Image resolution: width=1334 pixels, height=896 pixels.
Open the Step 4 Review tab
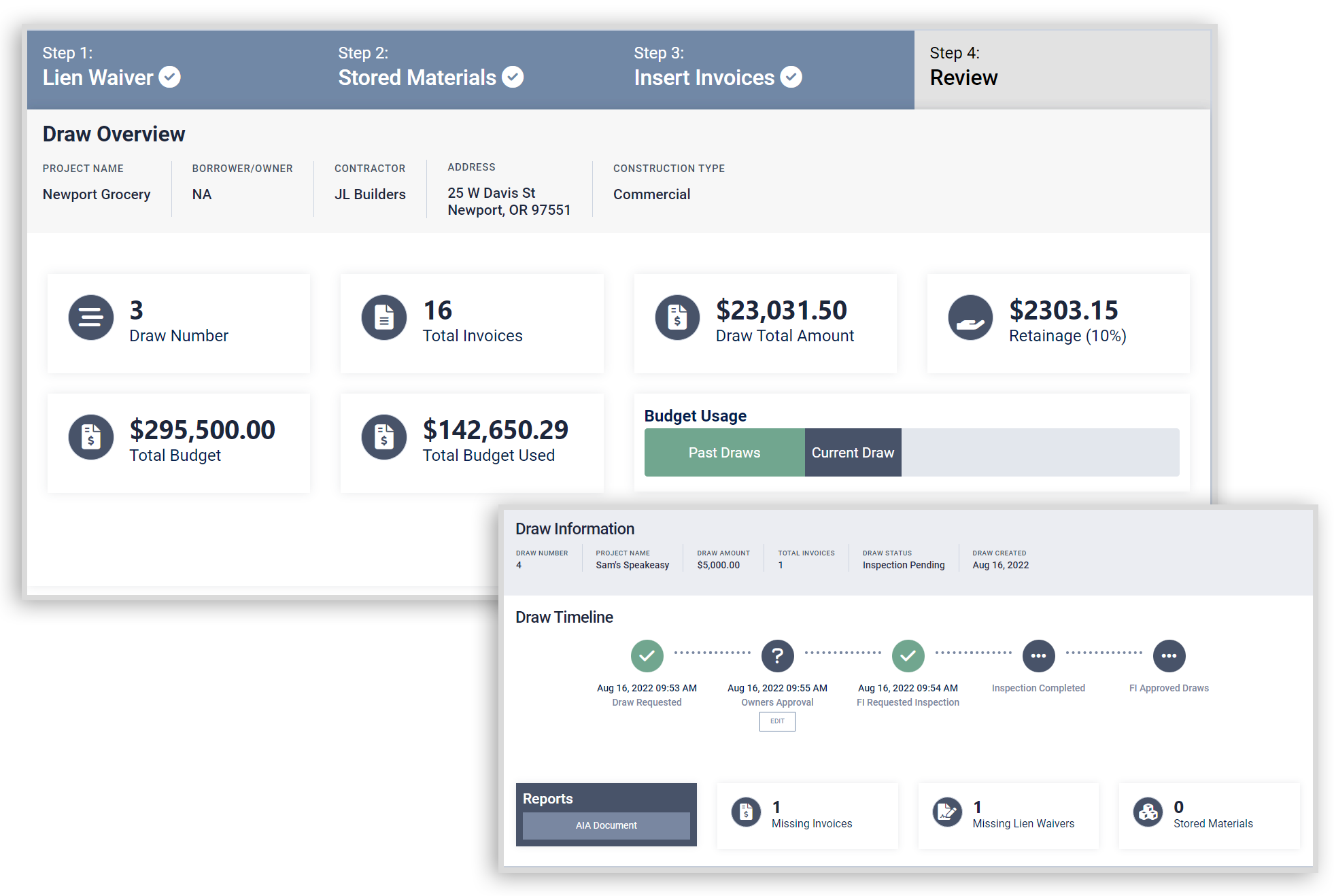1062,70
